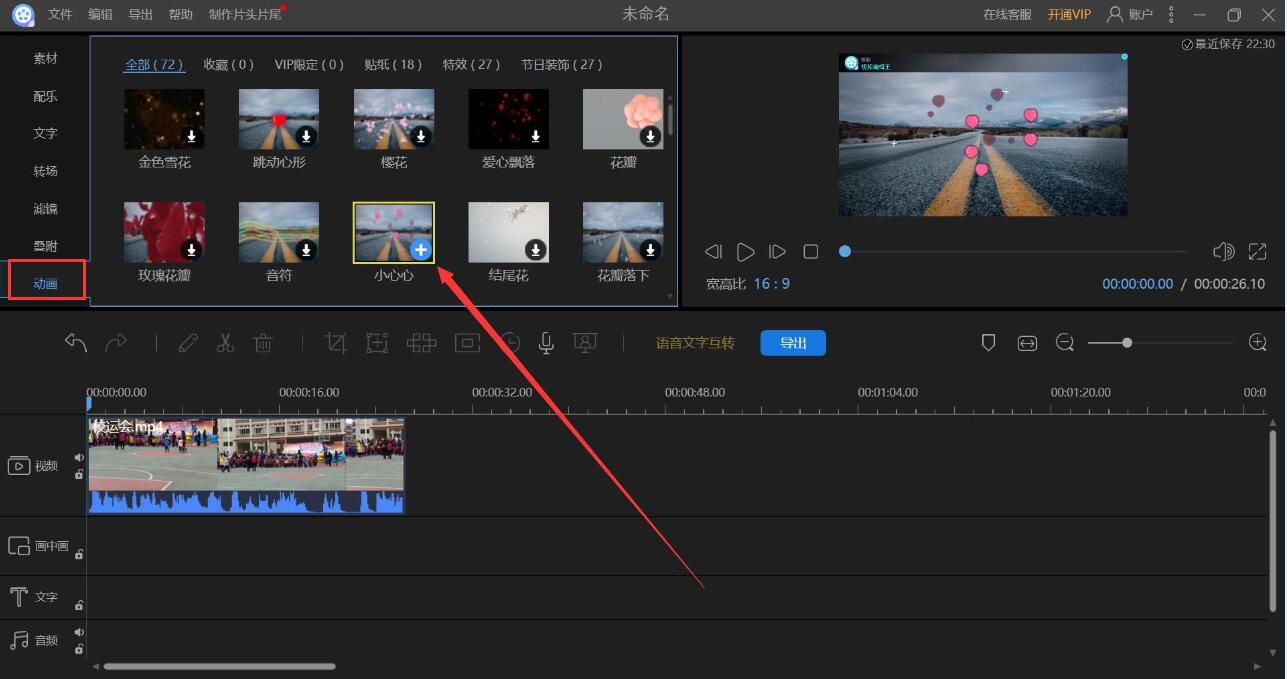Open the 16 : 9 aspect ratio selector
Screen dimensions: 1287x679
point(771,284)
